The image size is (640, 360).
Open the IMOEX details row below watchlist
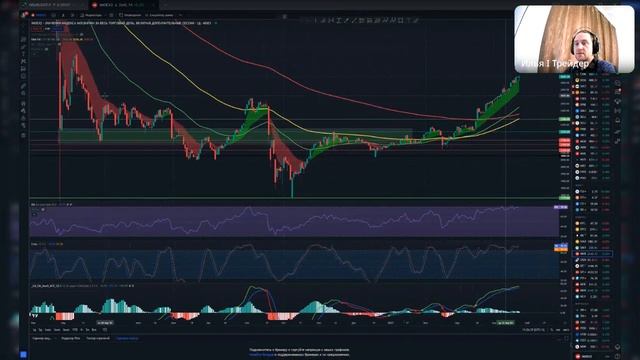coord(592,356)
